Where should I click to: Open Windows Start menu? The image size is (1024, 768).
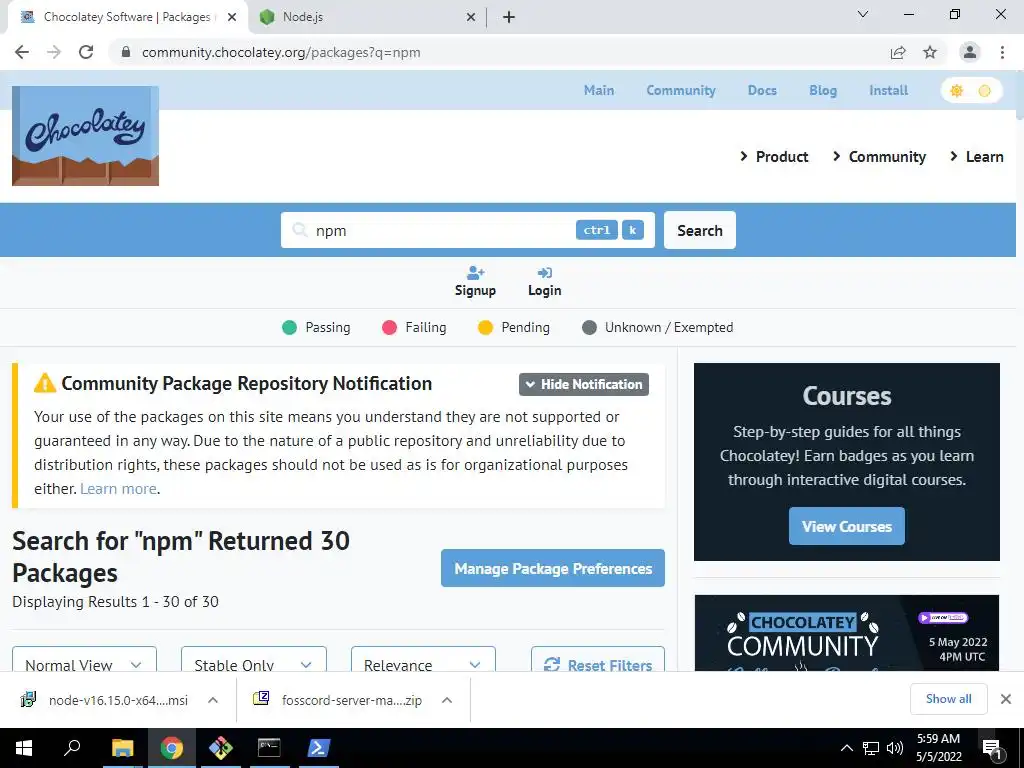24,748
